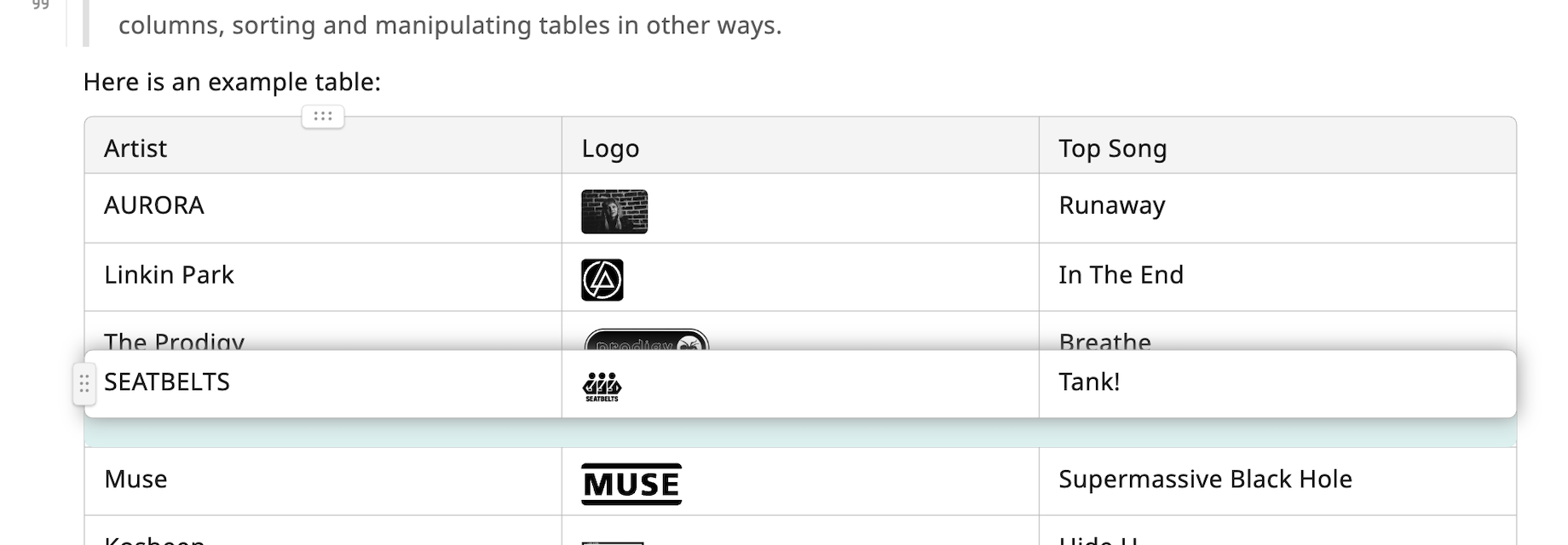Screen dimensions: 1568x545
Task: Select the Top Song header cell
Action: (1277, 149)
